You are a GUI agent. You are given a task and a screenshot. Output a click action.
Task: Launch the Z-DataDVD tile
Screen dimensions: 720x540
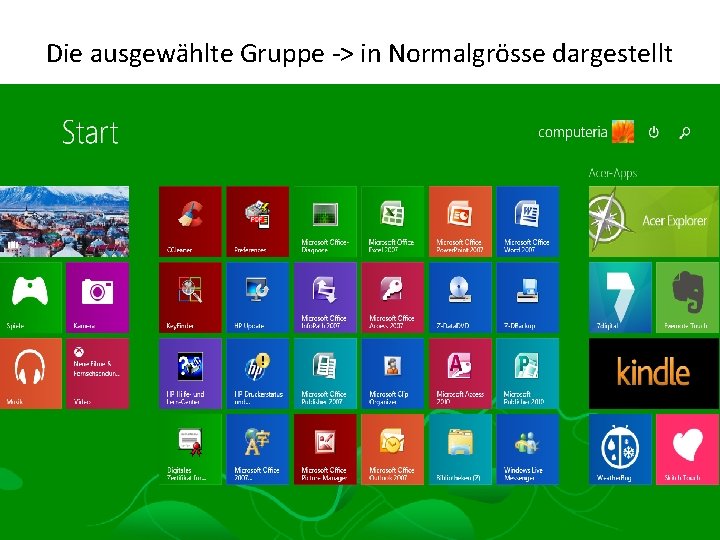click(460, 298)
